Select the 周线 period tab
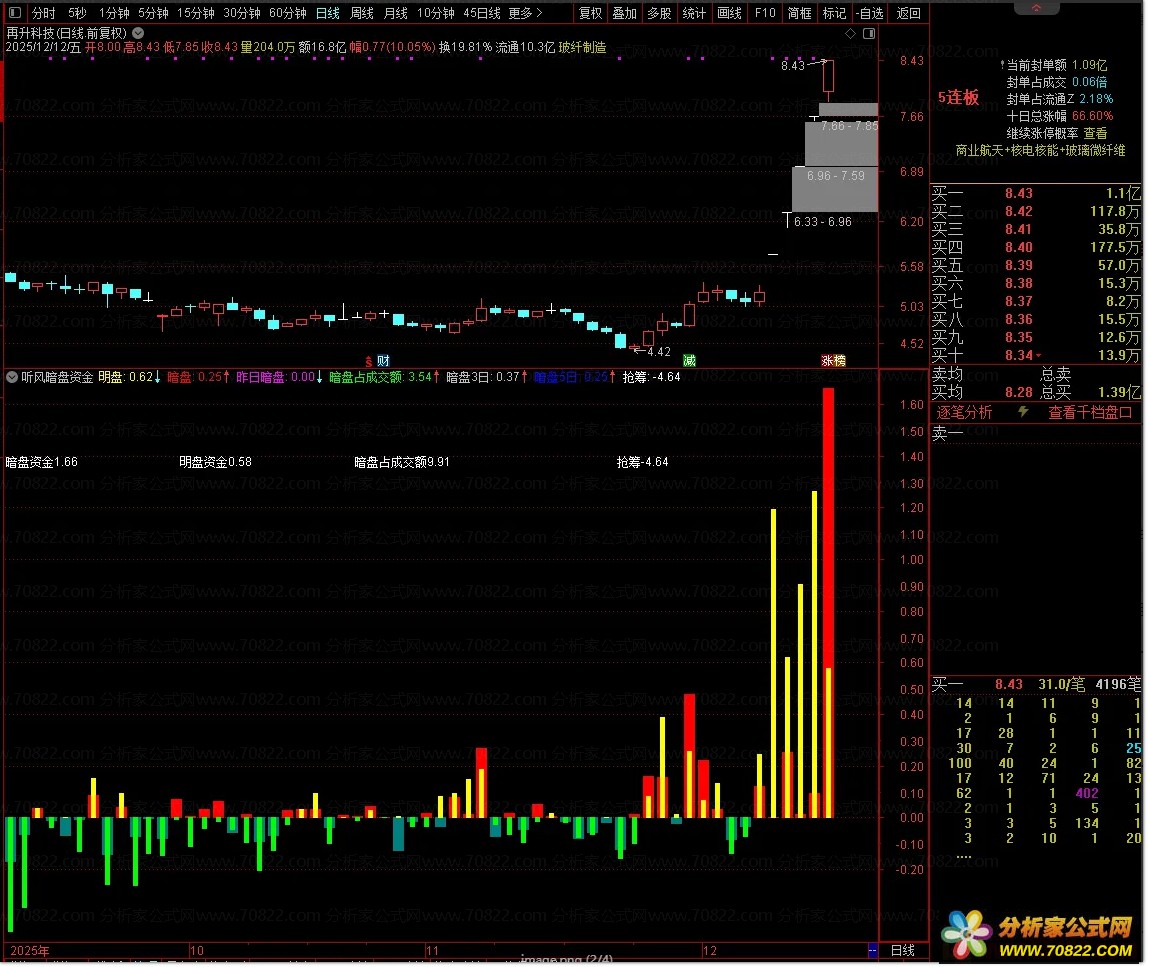The image size is (1149, 967). point(362,12)
